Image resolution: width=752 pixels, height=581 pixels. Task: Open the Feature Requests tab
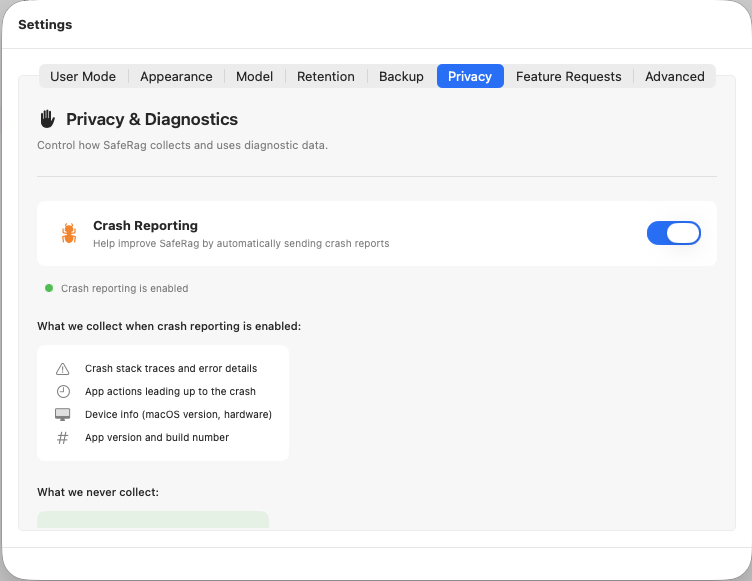pyautogui.click(x=568, y=76)
